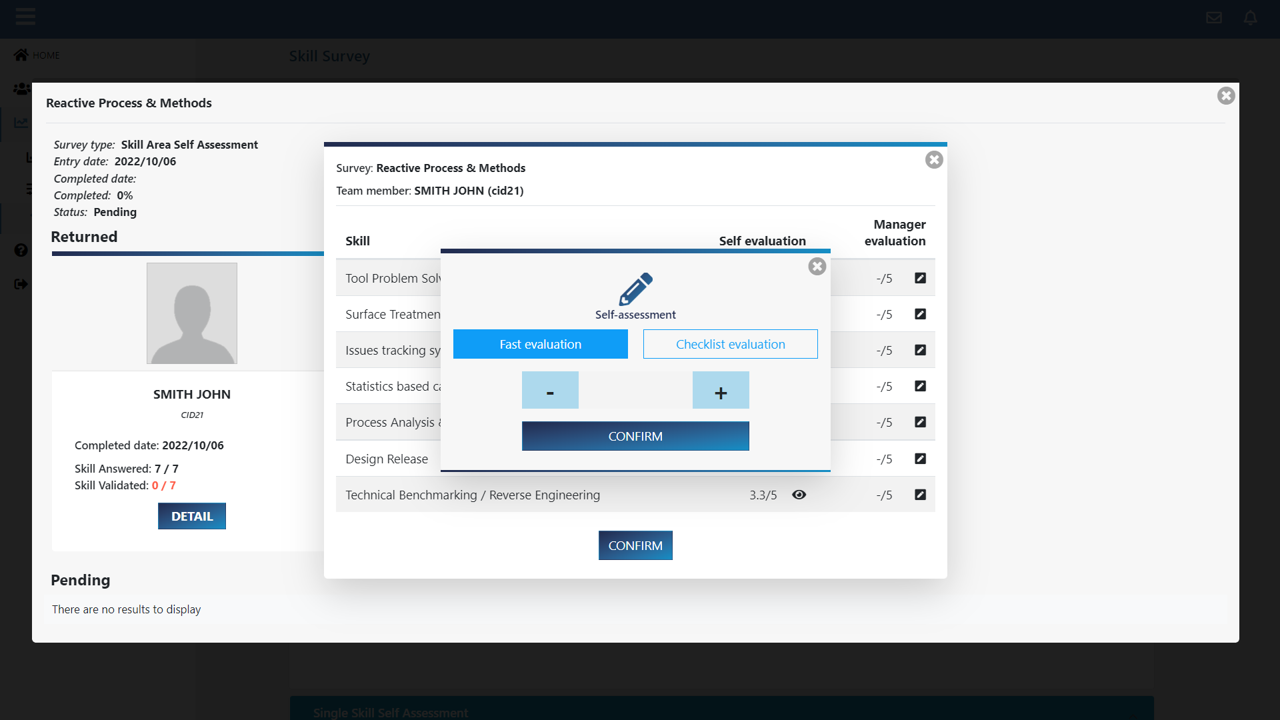Click the manager evaluation edit icon for Tool Problem Solving
The height and width of the screenshot is (720, 1280).
tap(920, 278)
